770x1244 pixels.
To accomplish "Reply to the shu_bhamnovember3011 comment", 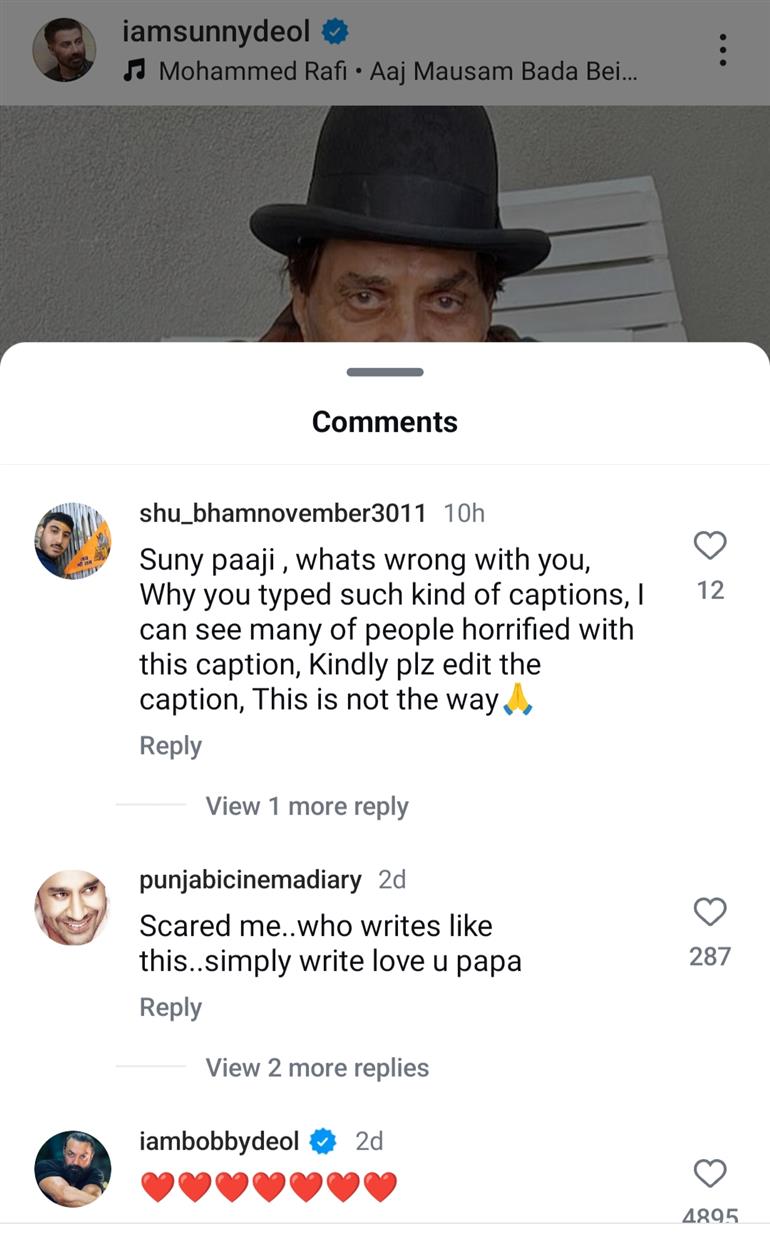I will [x=170, y=746].
